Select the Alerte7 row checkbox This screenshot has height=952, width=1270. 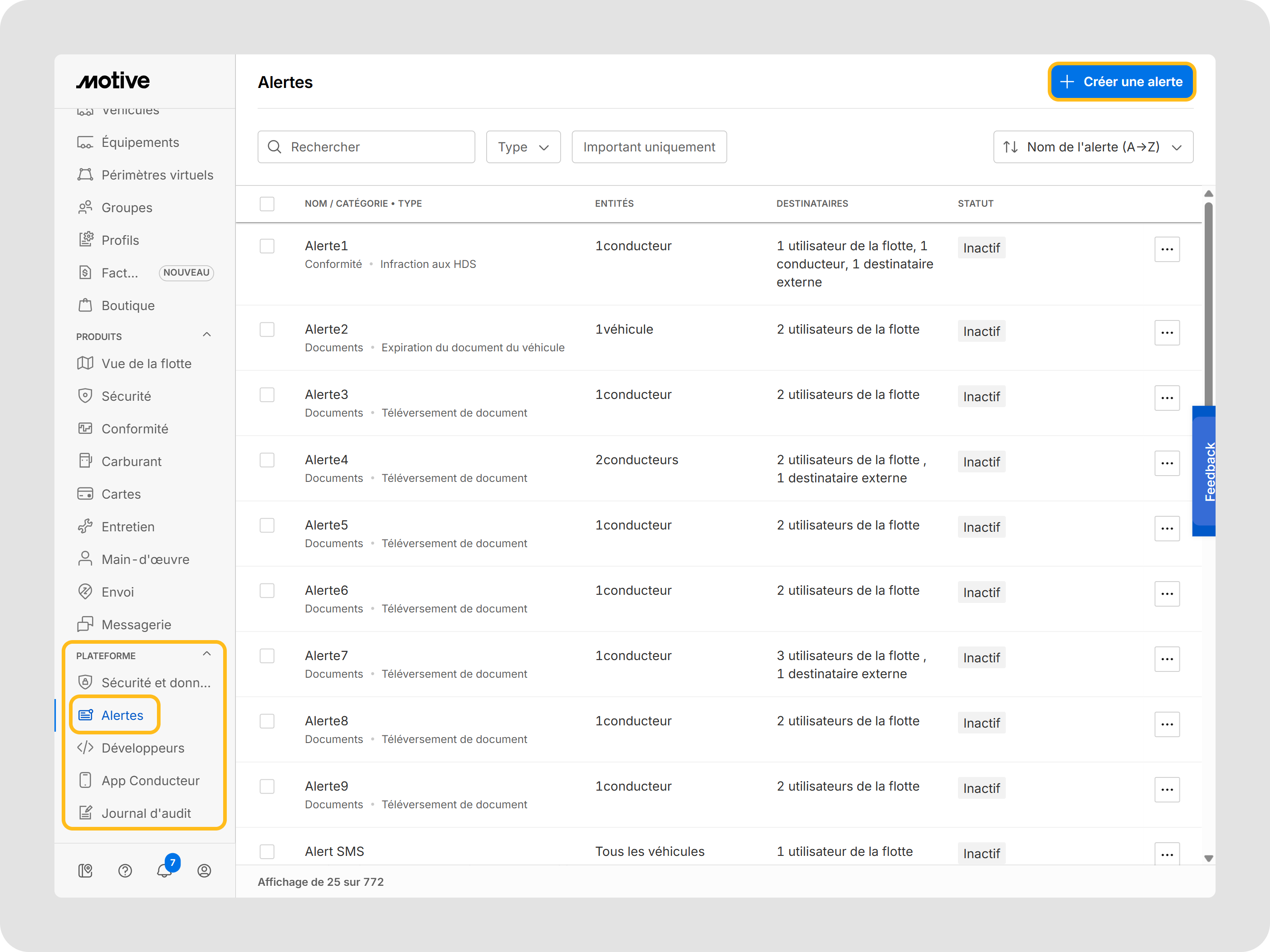point(267,656)
